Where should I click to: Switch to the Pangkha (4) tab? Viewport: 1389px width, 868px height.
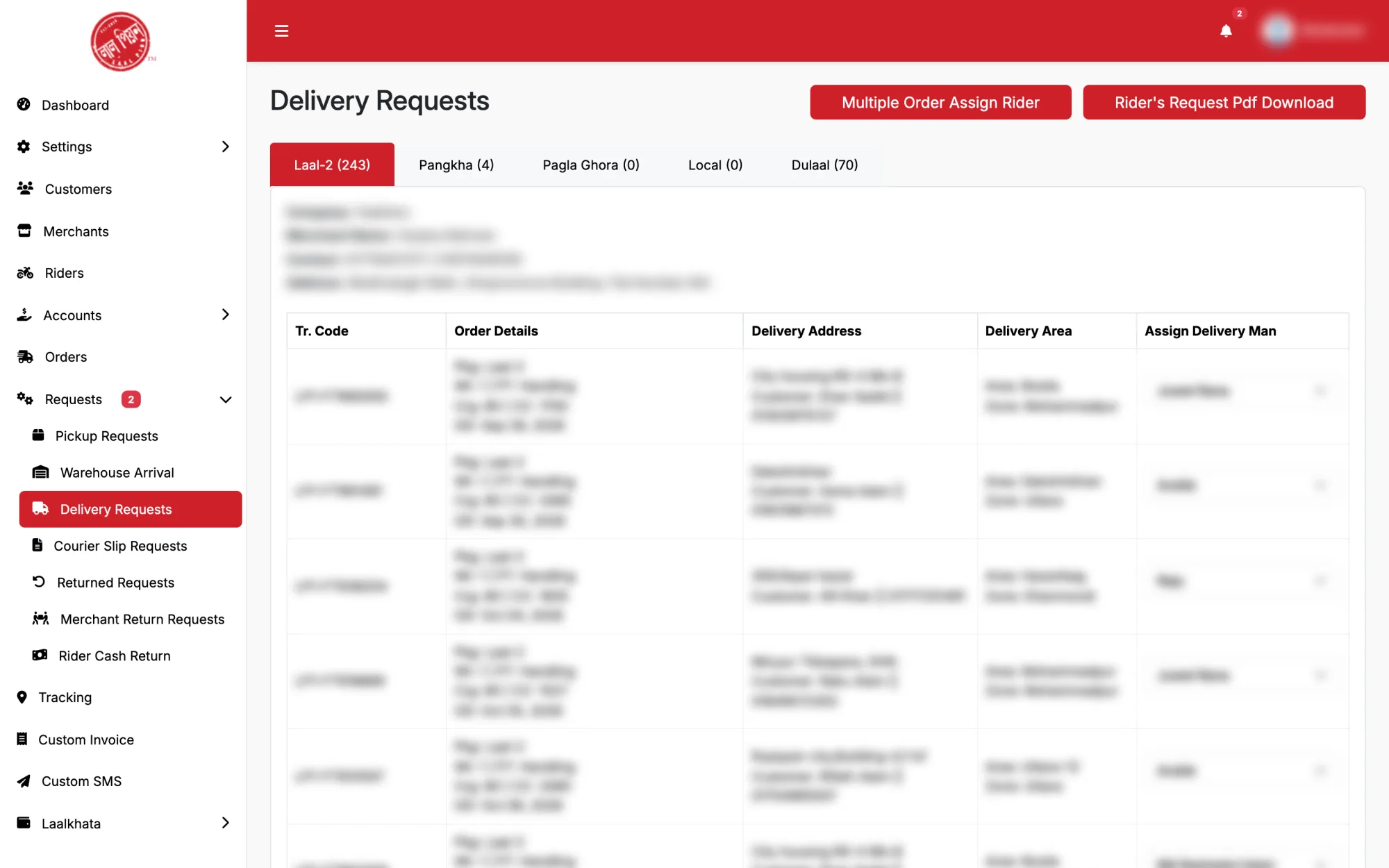pos(456,165)
